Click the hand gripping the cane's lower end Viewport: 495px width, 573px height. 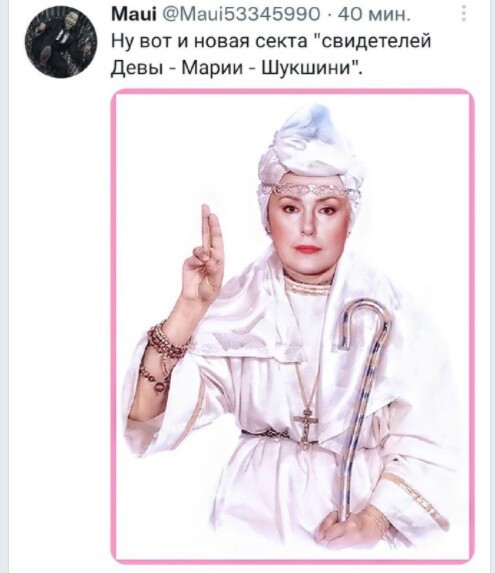pos(349,525)
